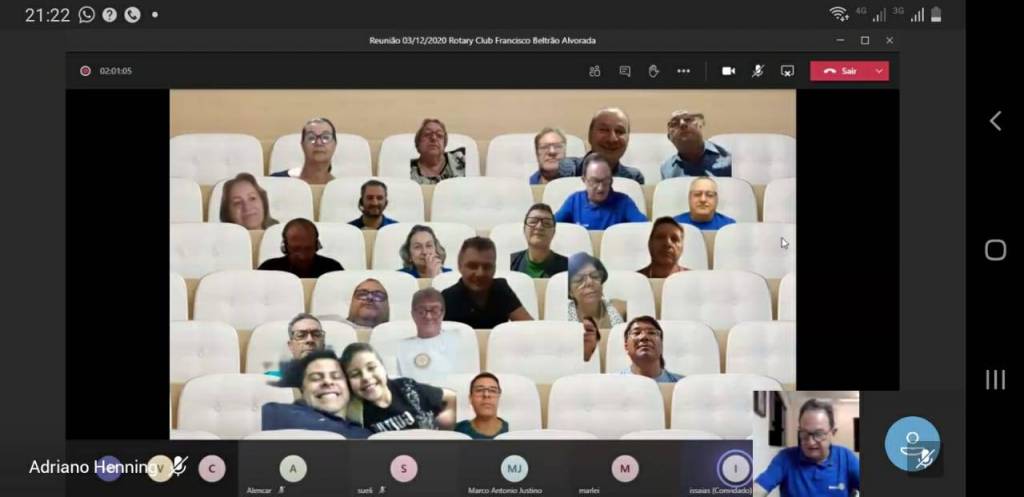Open the participants list panel
Viewport: 1024px width, 497px height.
click(595, 71)
